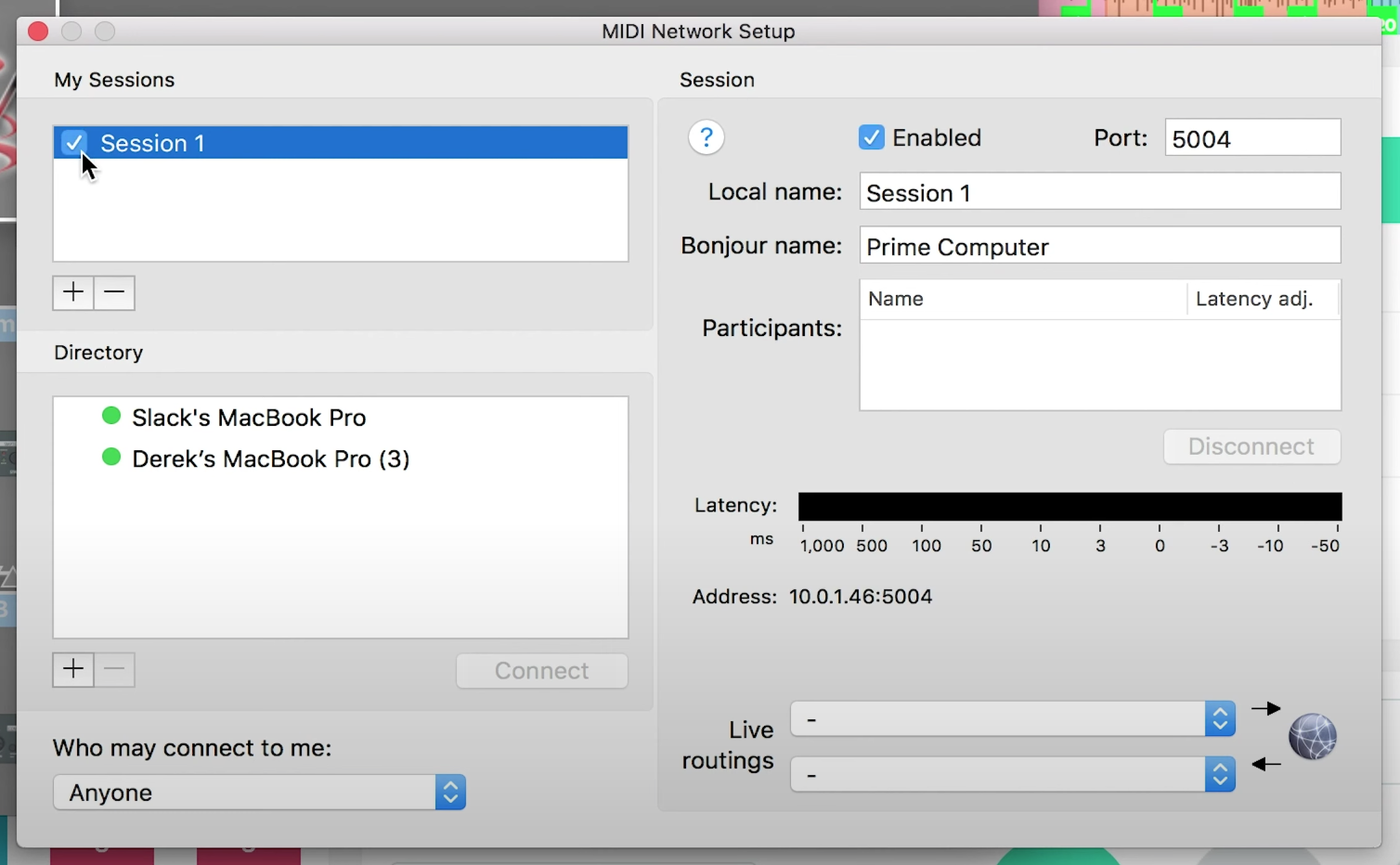Click the incoming routing arrow icon

(1265, 764)
